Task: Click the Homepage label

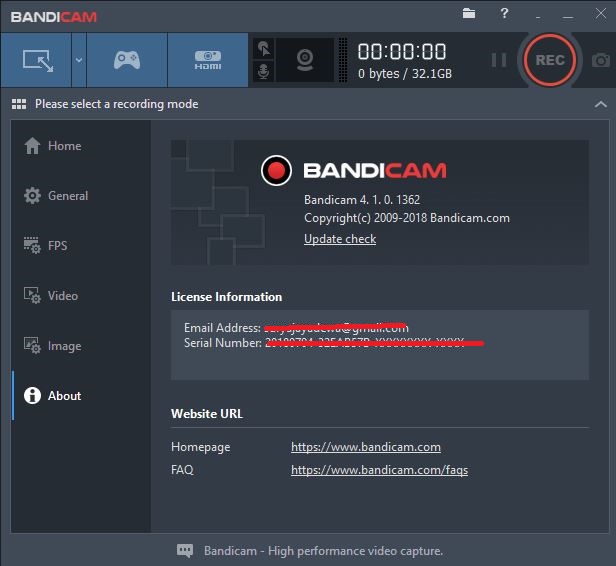Action: [x=200, y=447]
